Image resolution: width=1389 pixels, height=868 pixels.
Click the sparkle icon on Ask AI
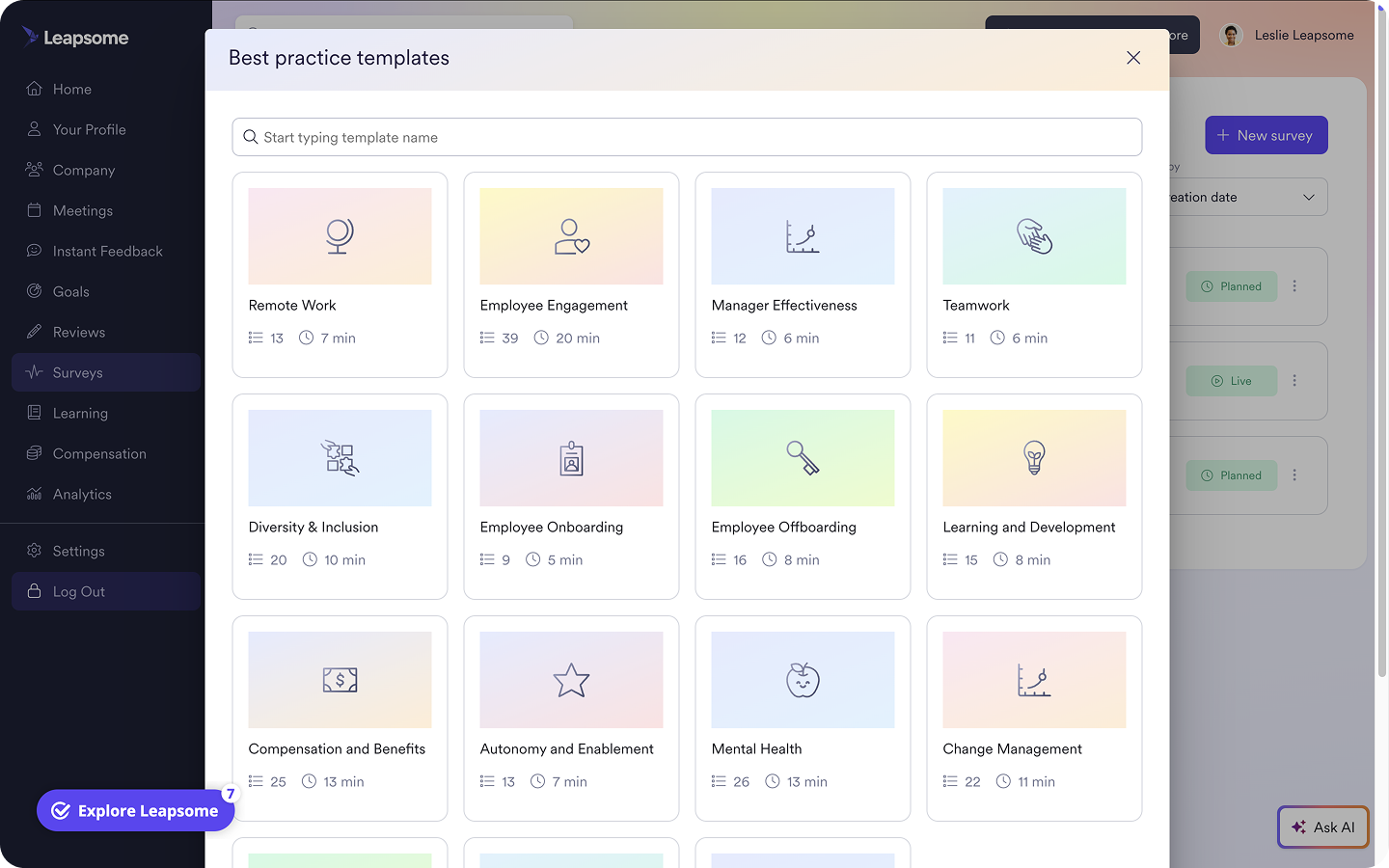pyautogui.click(x=1298, y=827)
